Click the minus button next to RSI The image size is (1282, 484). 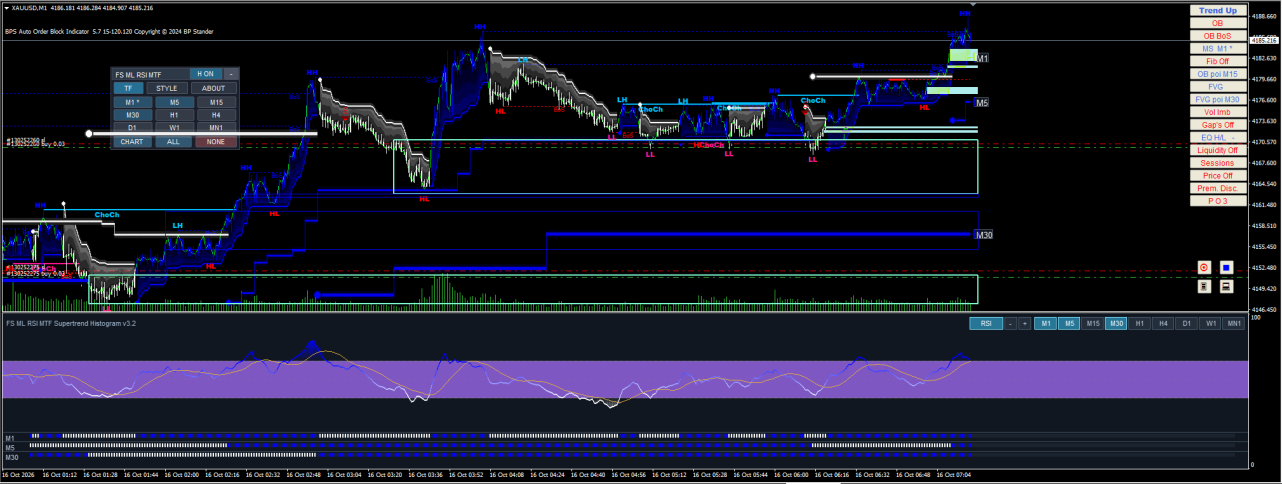[1011, 324]
